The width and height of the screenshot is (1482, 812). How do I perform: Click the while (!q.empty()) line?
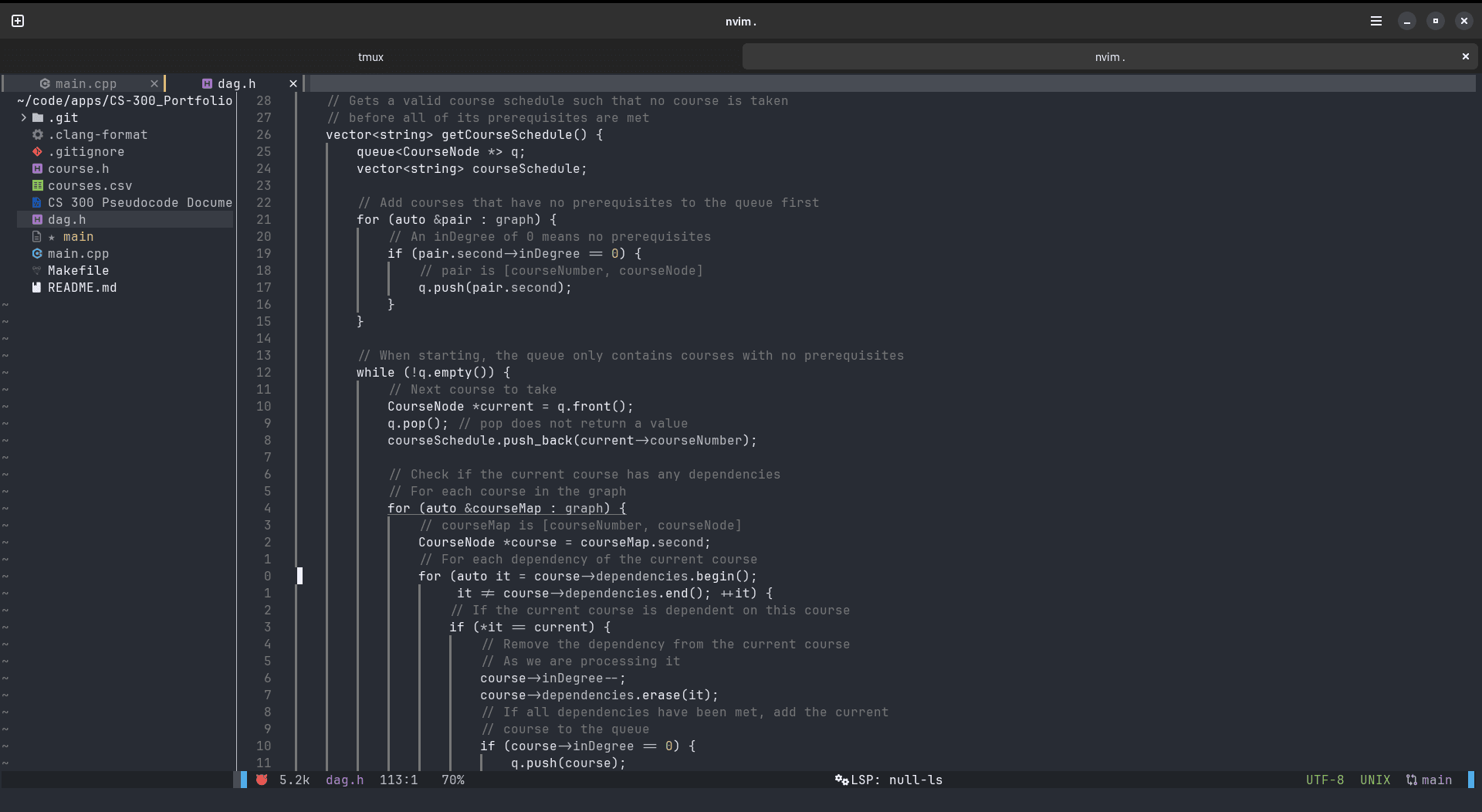coord(433,372)
